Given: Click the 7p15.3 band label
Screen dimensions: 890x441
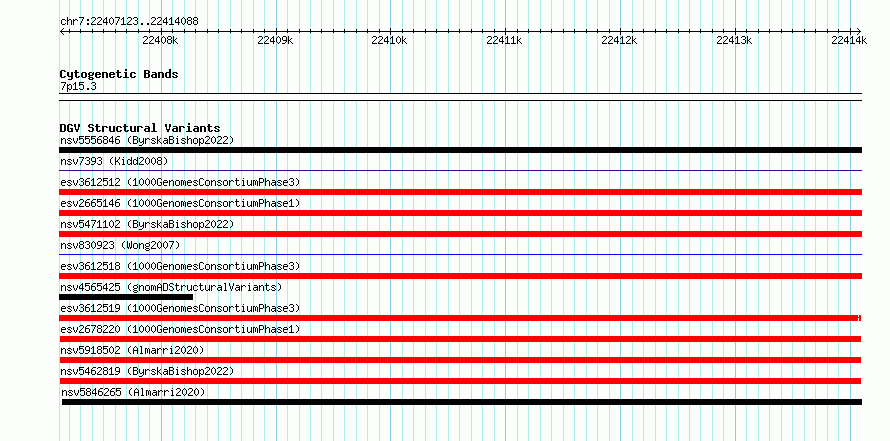Looking at the screenshot, I should [x=78, y=87].
